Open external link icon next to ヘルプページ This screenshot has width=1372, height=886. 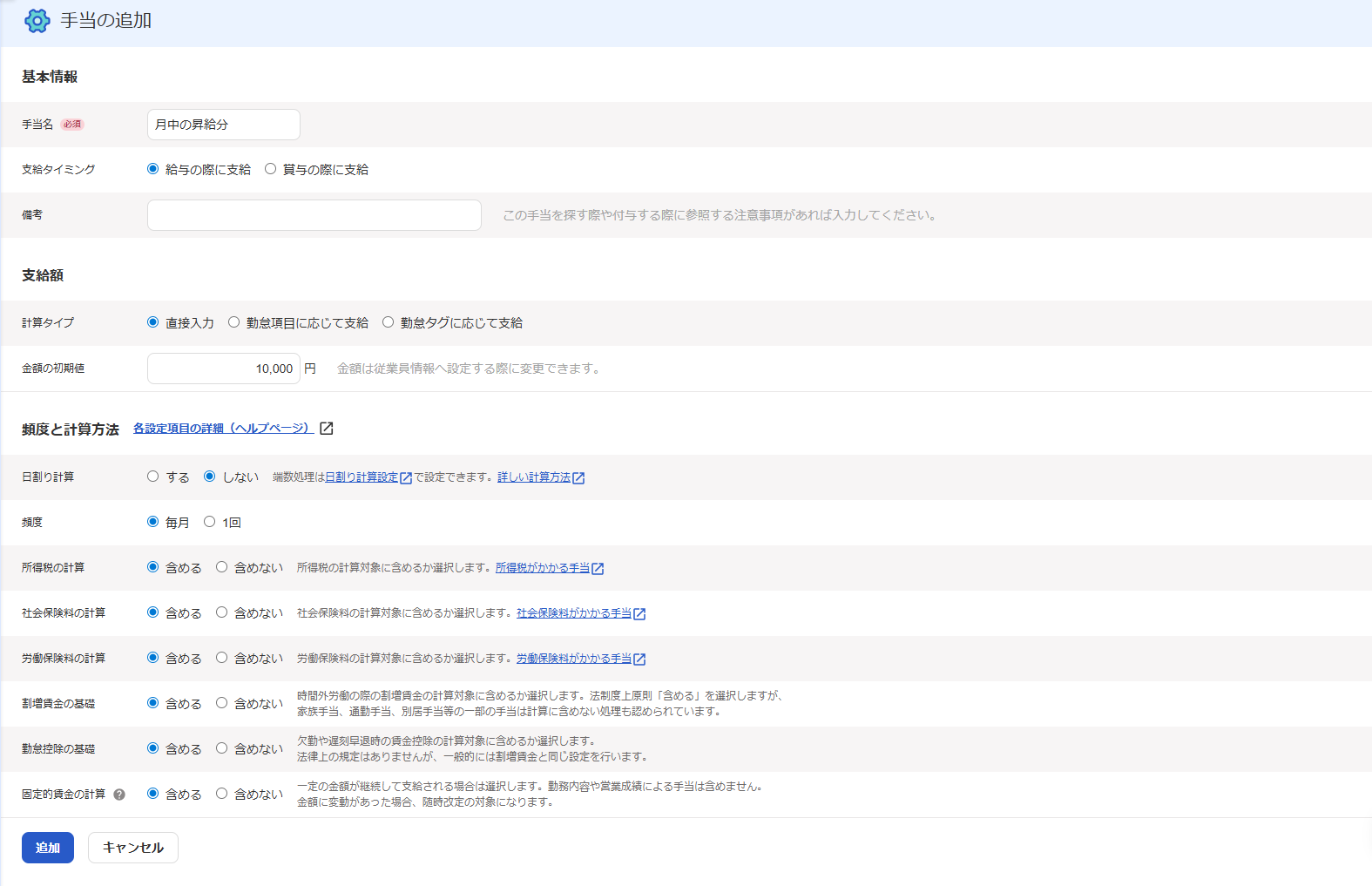(327, 429)
